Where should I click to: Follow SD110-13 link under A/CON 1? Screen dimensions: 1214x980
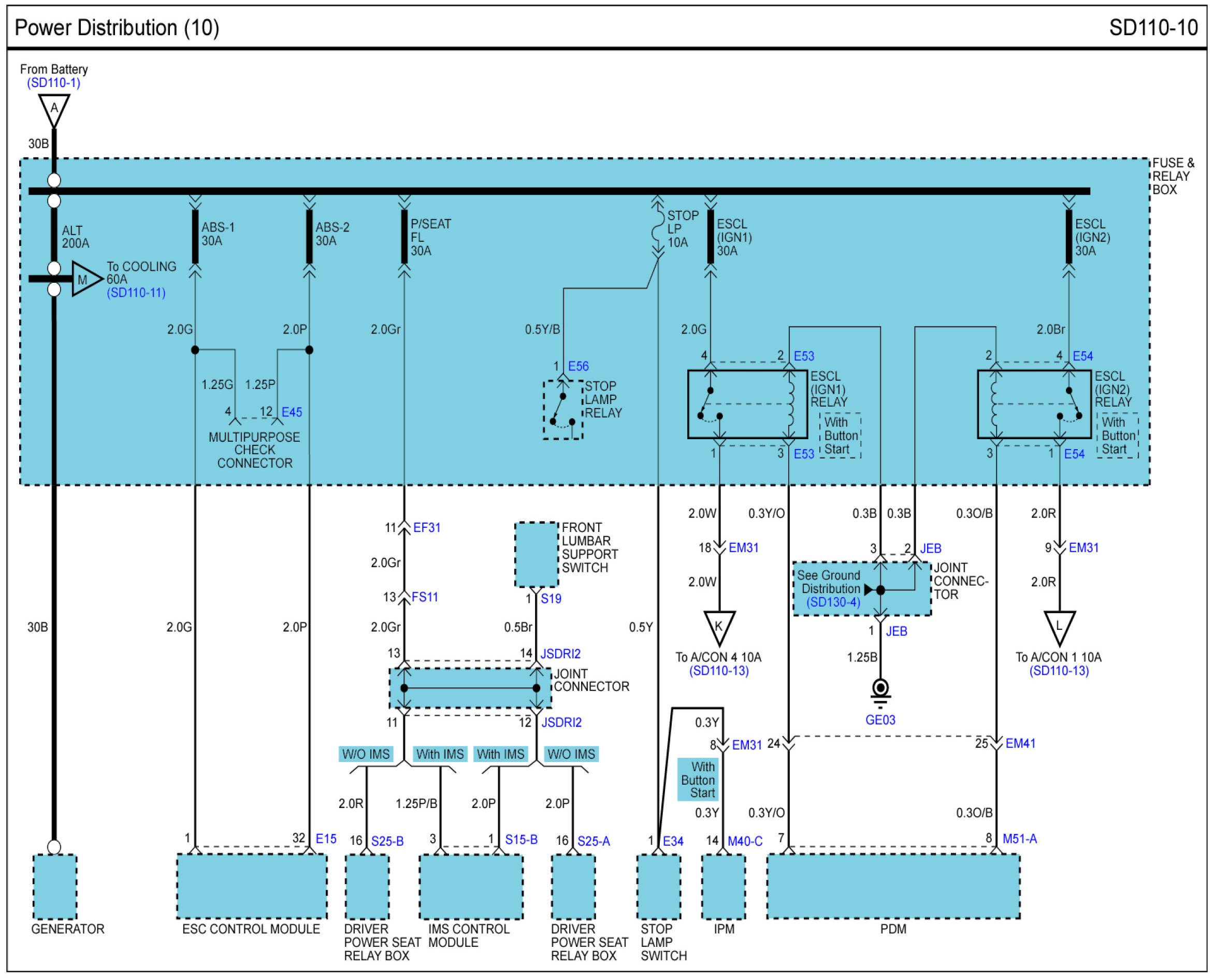pos(1059,671)
